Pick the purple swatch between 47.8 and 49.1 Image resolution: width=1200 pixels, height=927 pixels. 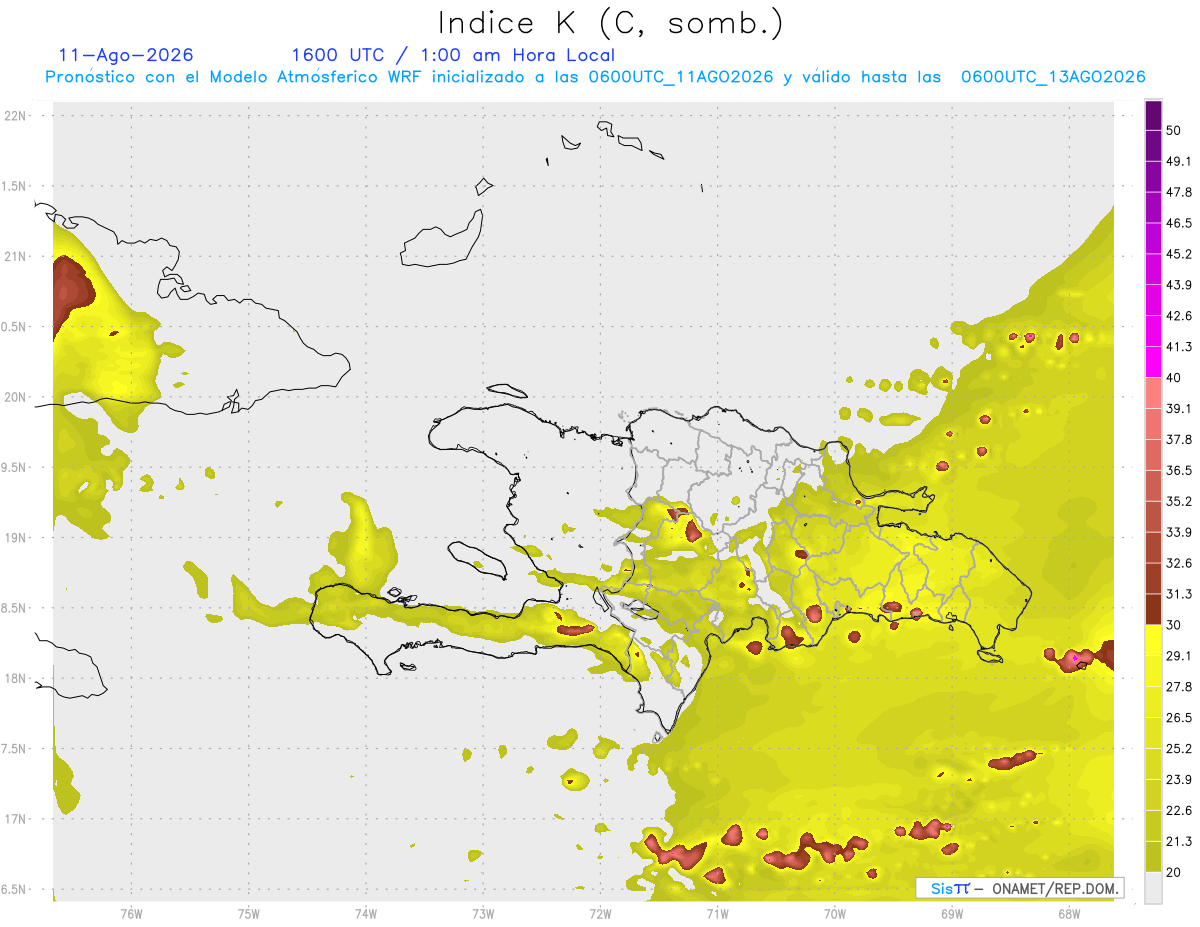pos(1153,177)
